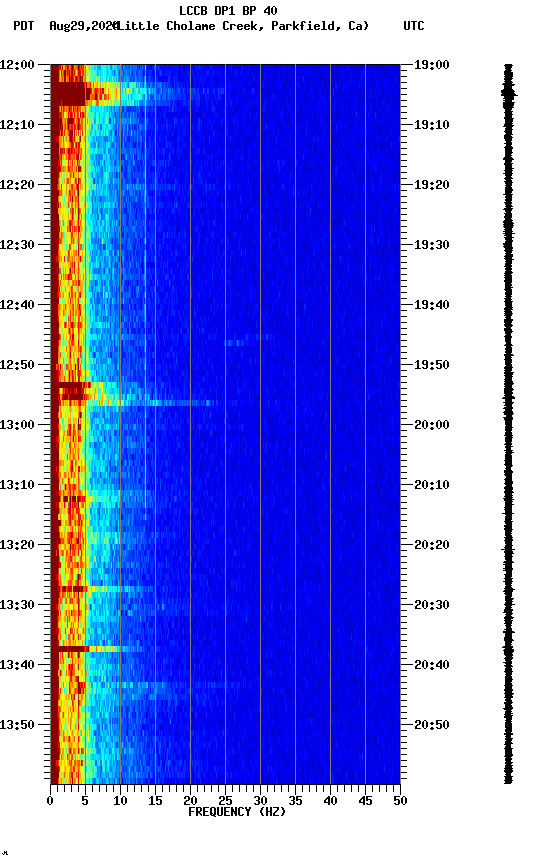Click the 'FREQUENCY (HZ)' axis label

point(237,812)
